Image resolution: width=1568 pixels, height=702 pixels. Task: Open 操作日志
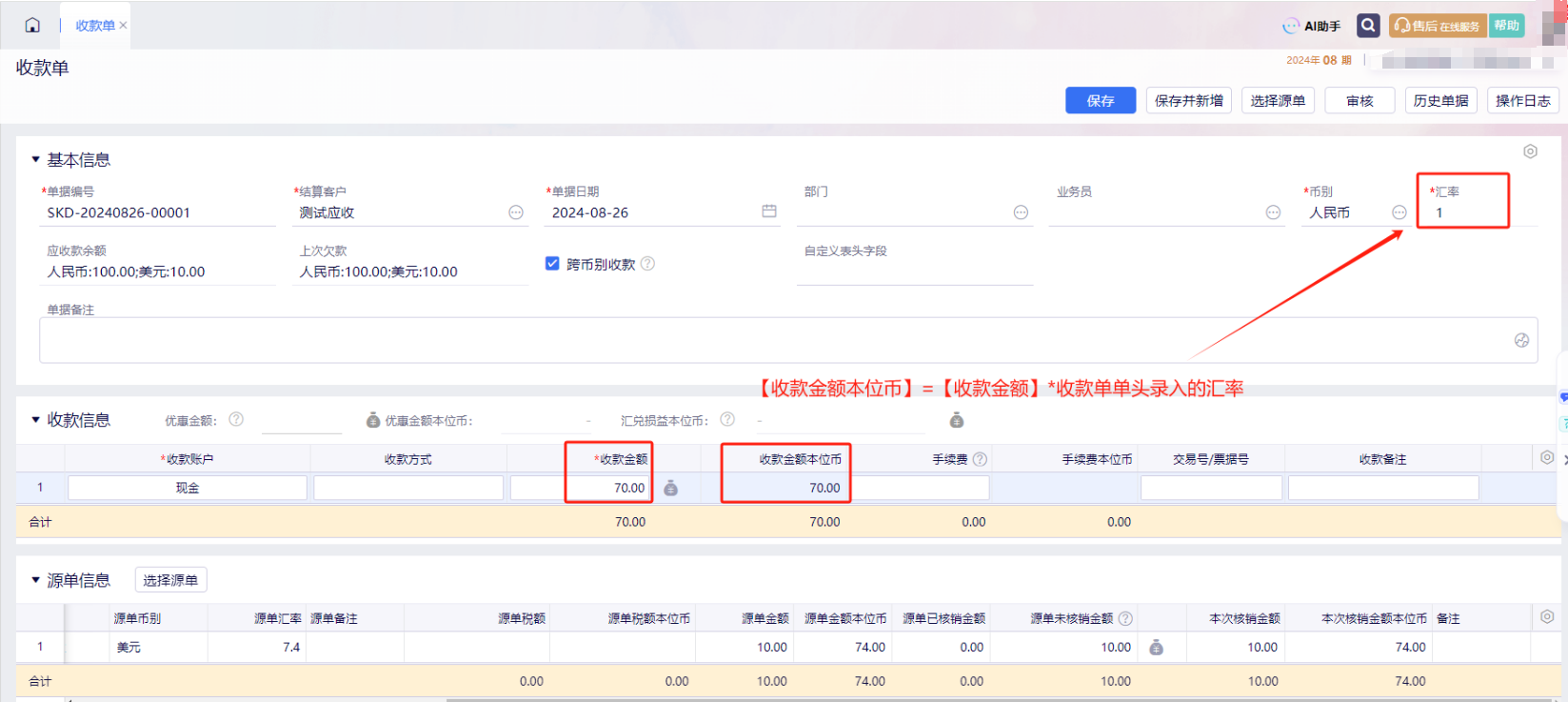(x=1522, y=101)
